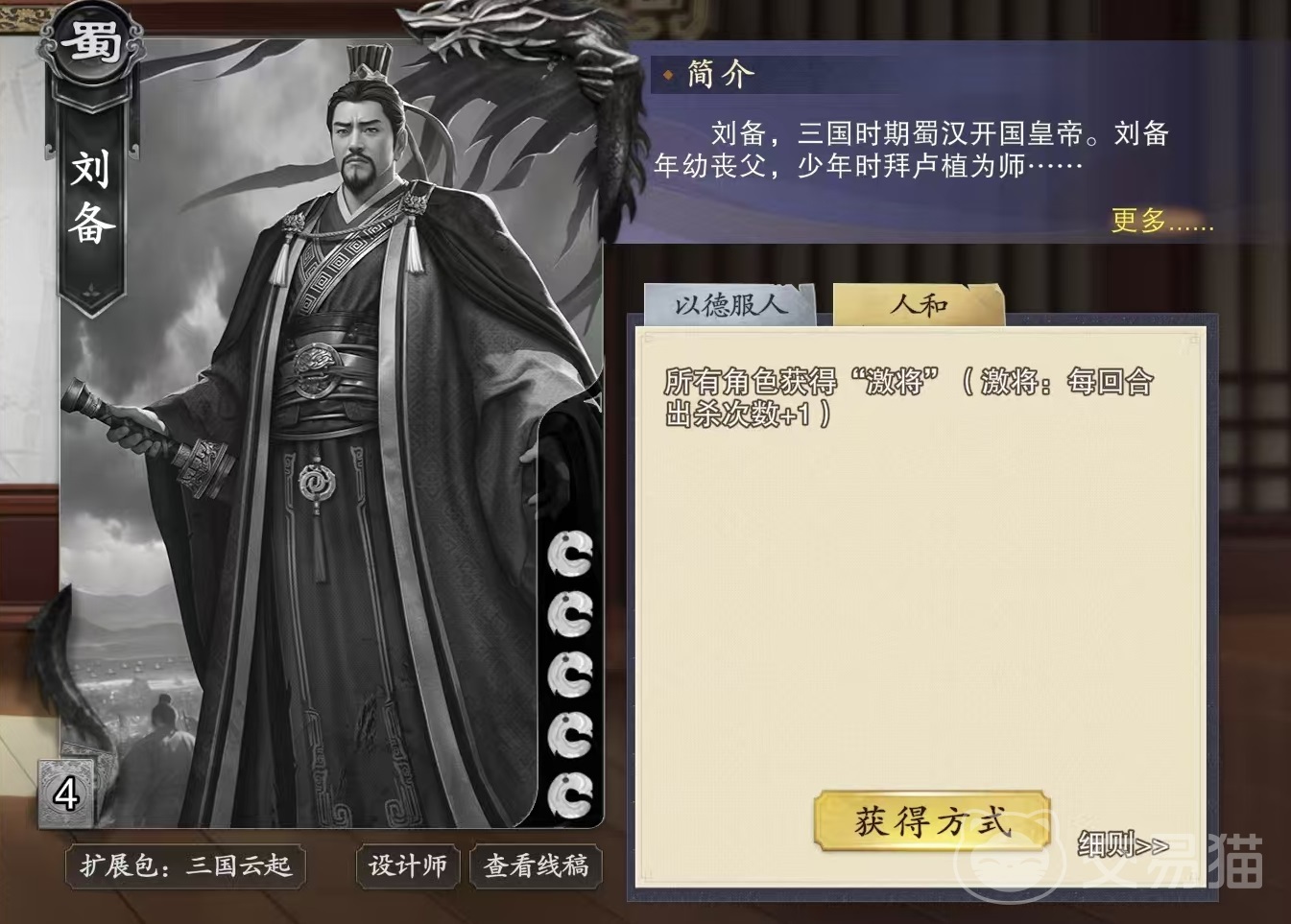This screenshot has width=1291, height=924.
Task: Click the topmost jade health token
Action: coord(570,553)
